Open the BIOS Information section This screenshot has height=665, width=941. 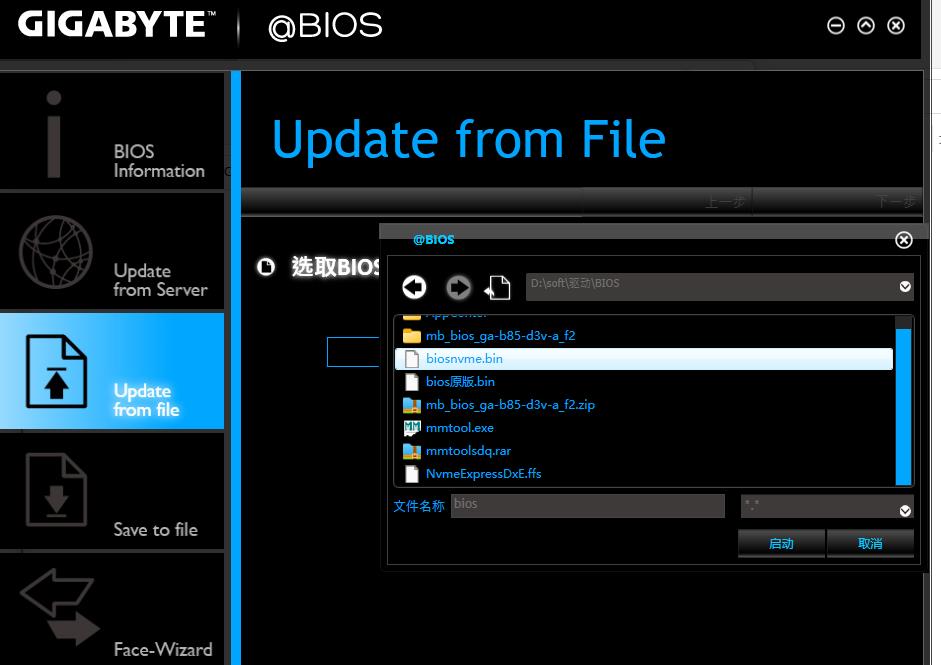pyautogui.click(x=112, y=131)
